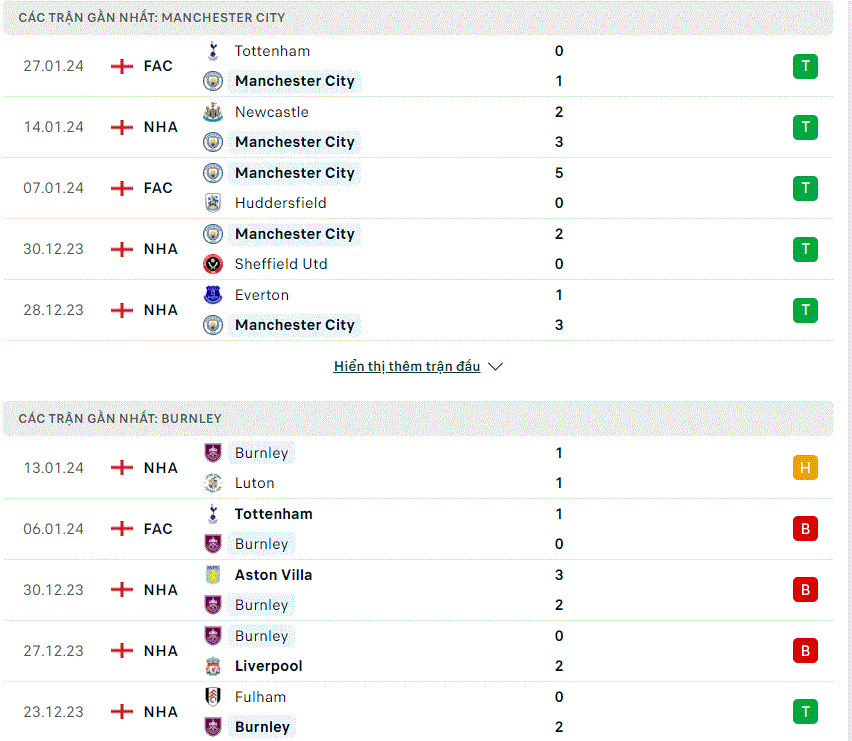Click the chevron beside Hiển thị thêm trận đấu
852x741 pixels.
pos(496,367)
